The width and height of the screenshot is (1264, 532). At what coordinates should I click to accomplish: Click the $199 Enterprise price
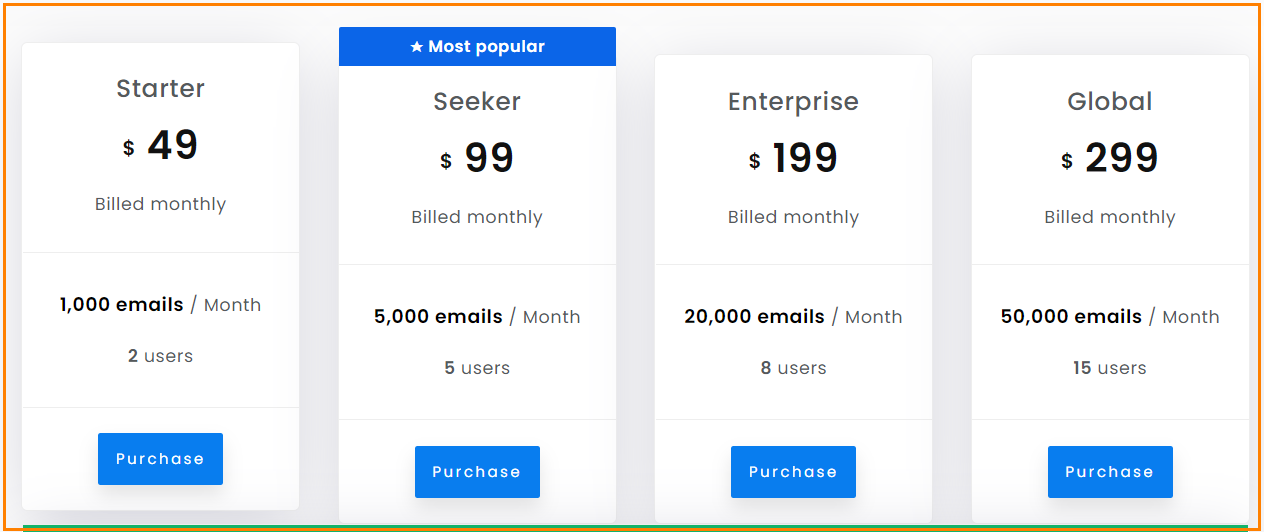[793, 159]
